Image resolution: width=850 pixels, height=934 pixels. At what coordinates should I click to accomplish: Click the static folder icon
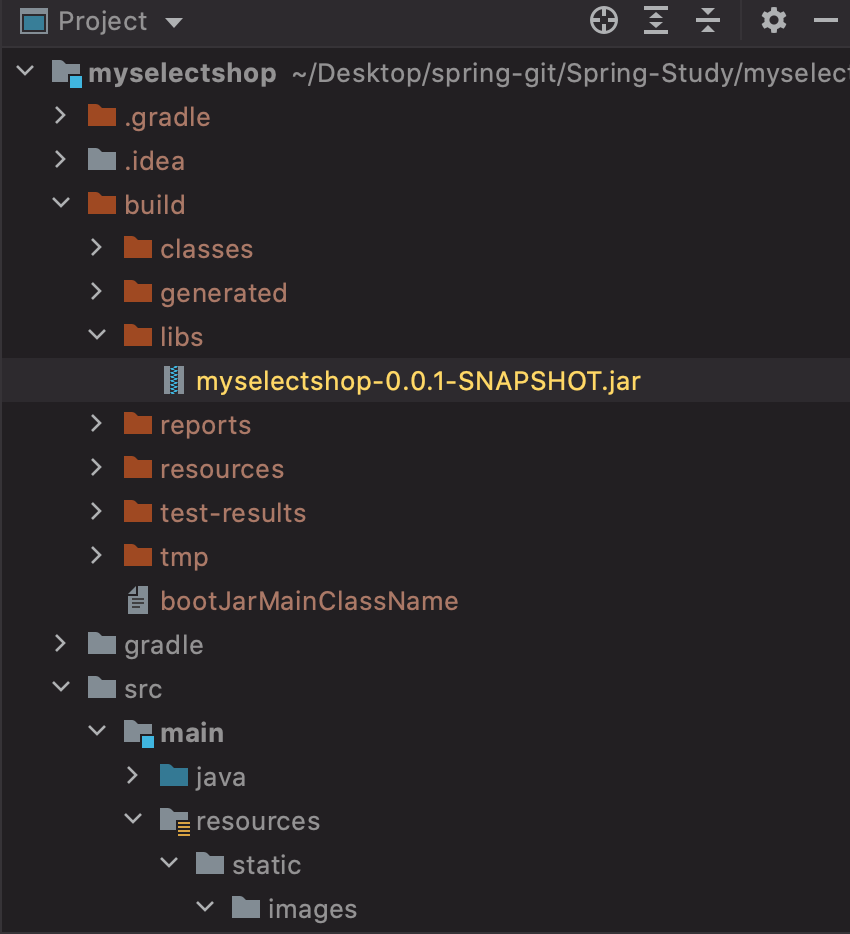(x=210, y=864)
